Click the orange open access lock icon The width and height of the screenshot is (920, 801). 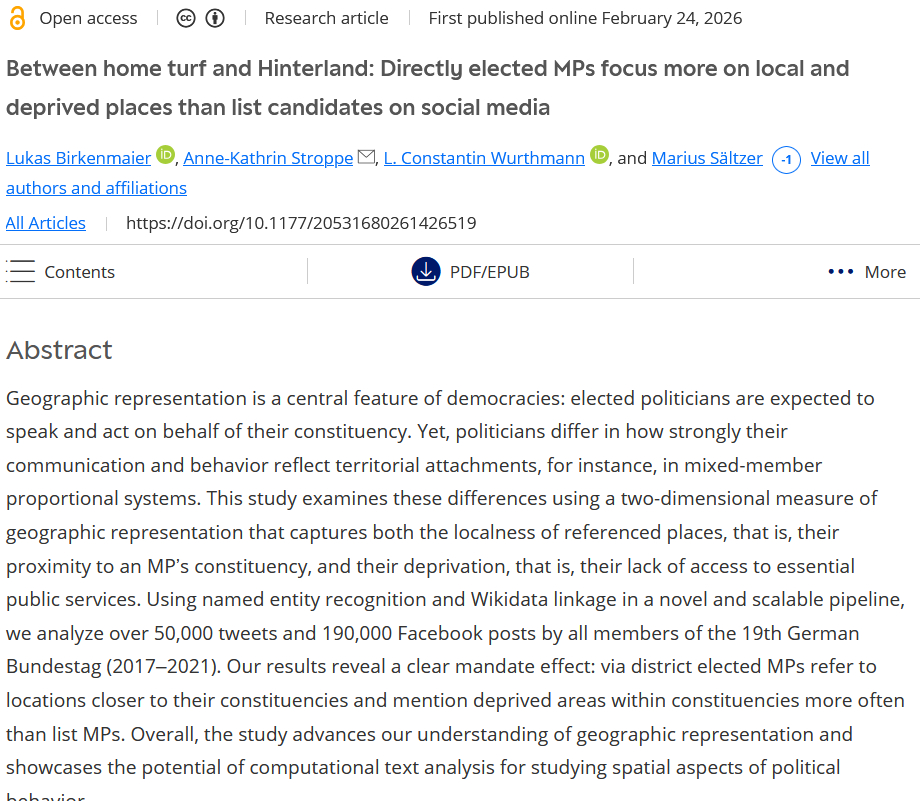(x=16, y=18)
